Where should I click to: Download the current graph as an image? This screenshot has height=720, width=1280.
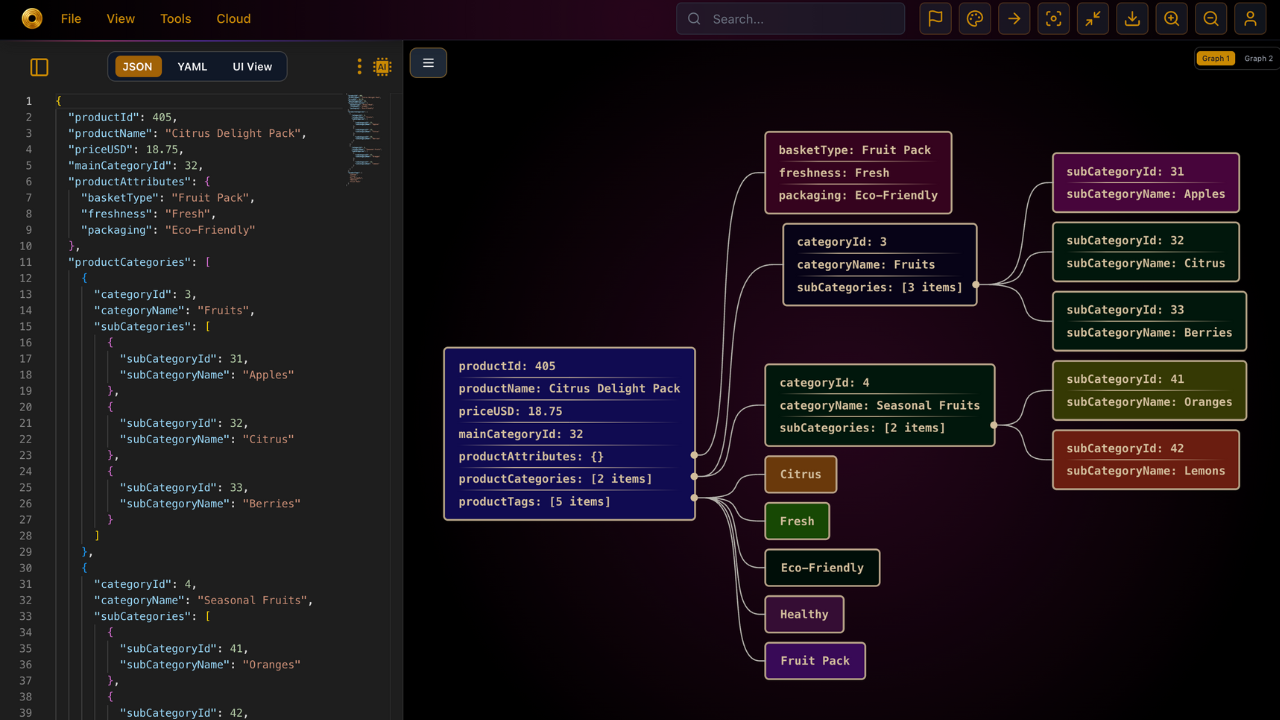(1132, 18)
